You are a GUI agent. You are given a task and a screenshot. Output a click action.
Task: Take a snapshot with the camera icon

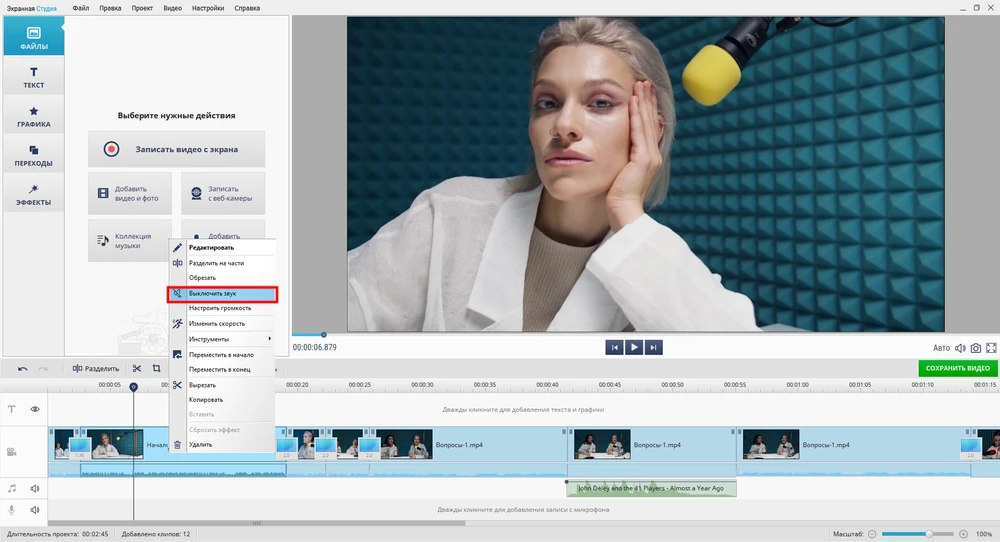pyautogui.click(x=975, y=348)
